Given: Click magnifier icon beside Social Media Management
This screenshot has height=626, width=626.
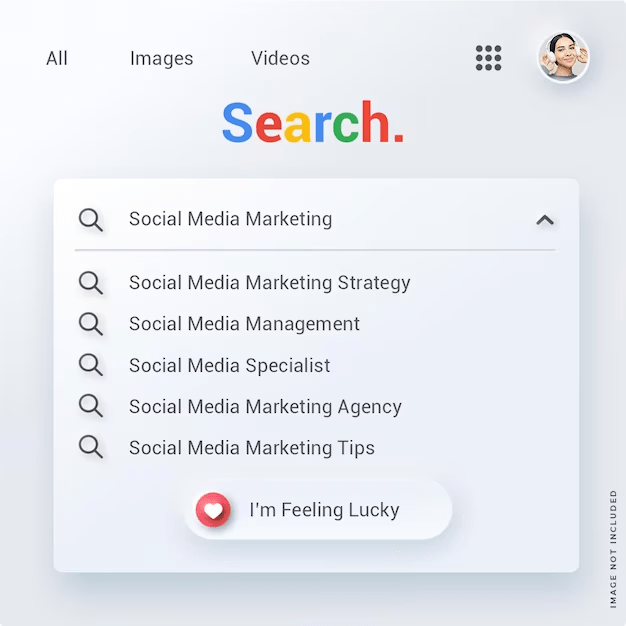Looking at the screenshot, I should 91,324.
